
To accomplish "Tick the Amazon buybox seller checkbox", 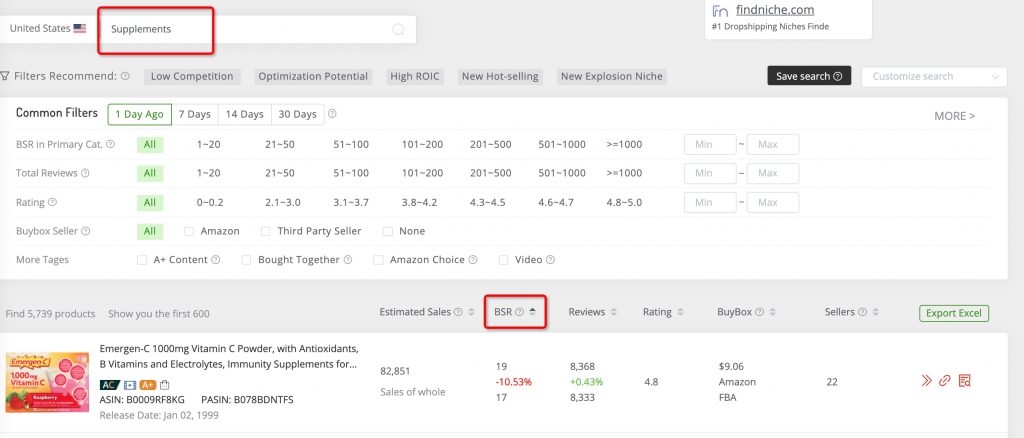I will tap(189, 231).
